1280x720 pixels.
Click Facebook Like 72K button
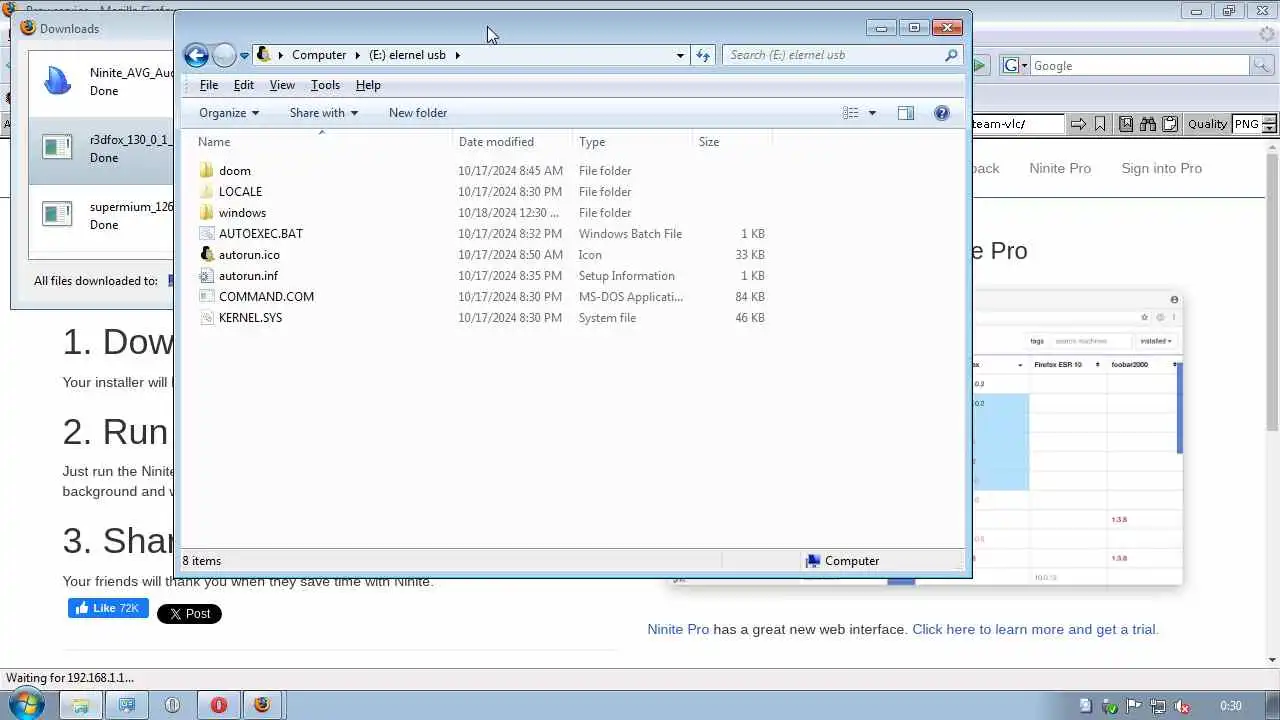(108, 608)
